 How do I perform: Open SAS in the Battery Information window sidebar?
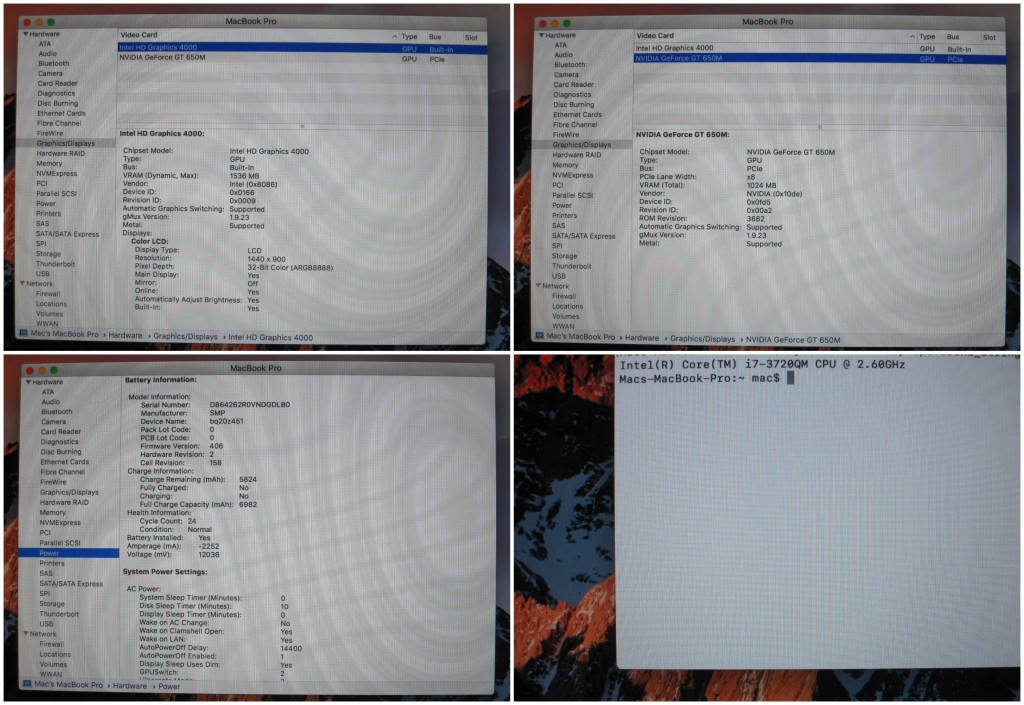point(46,573)
